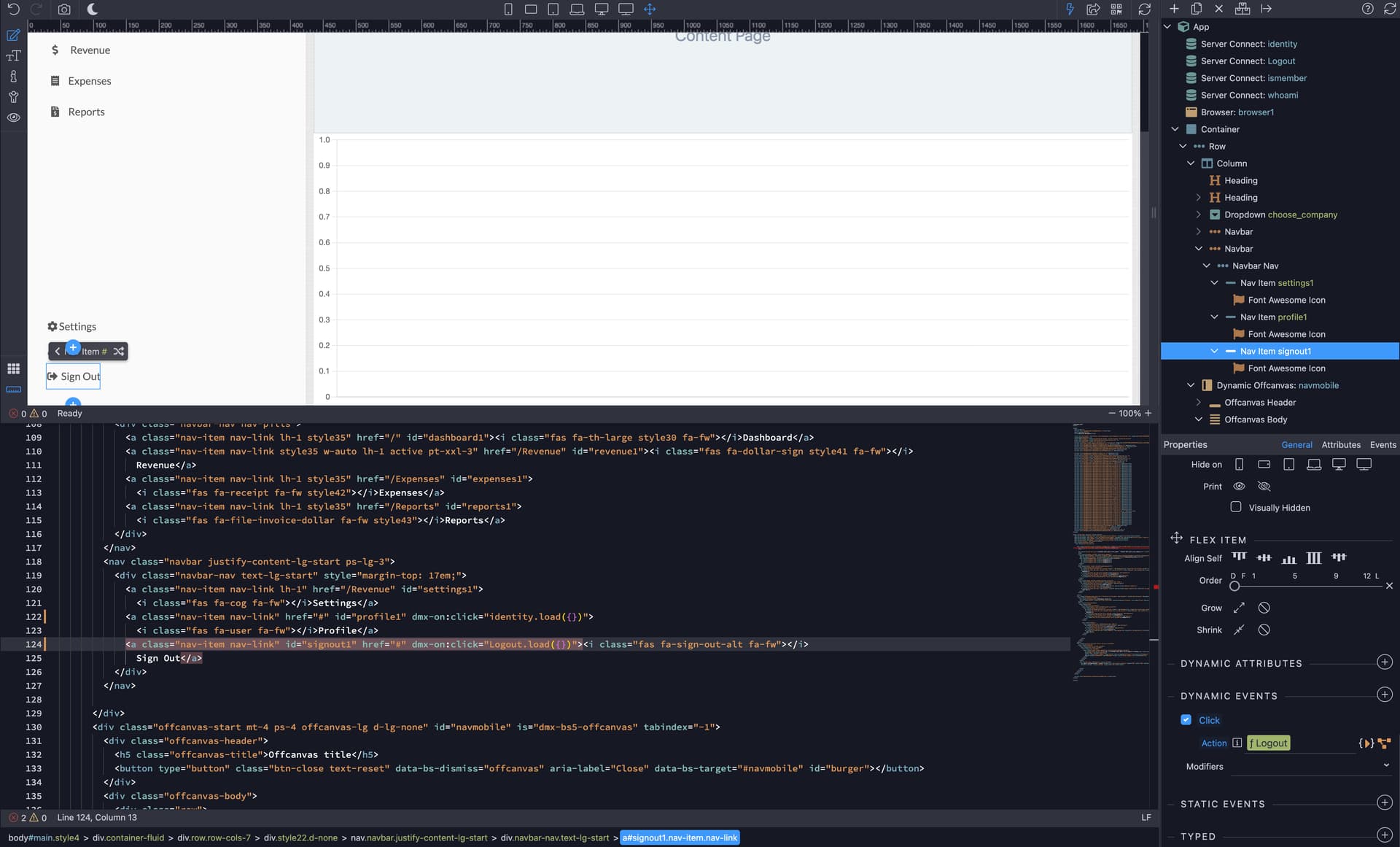Open the QR code icon
The image size is (1400, 847).
pos(1116,9)
